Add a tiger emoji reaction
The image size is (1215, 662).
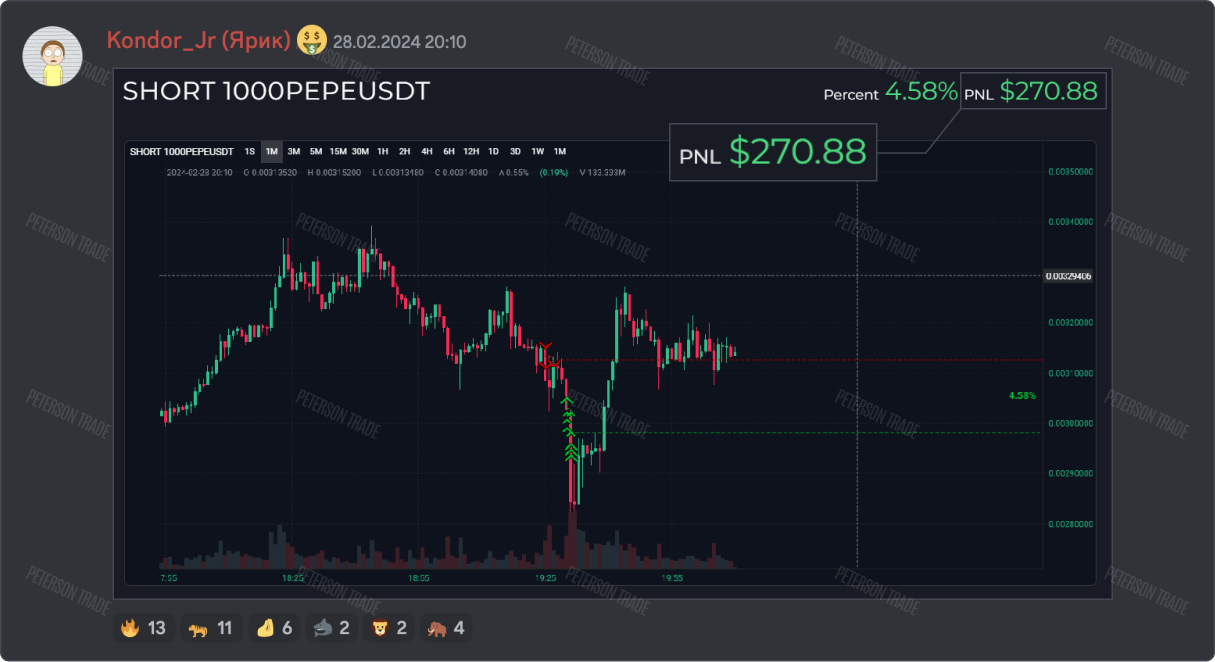pos(210,628)
